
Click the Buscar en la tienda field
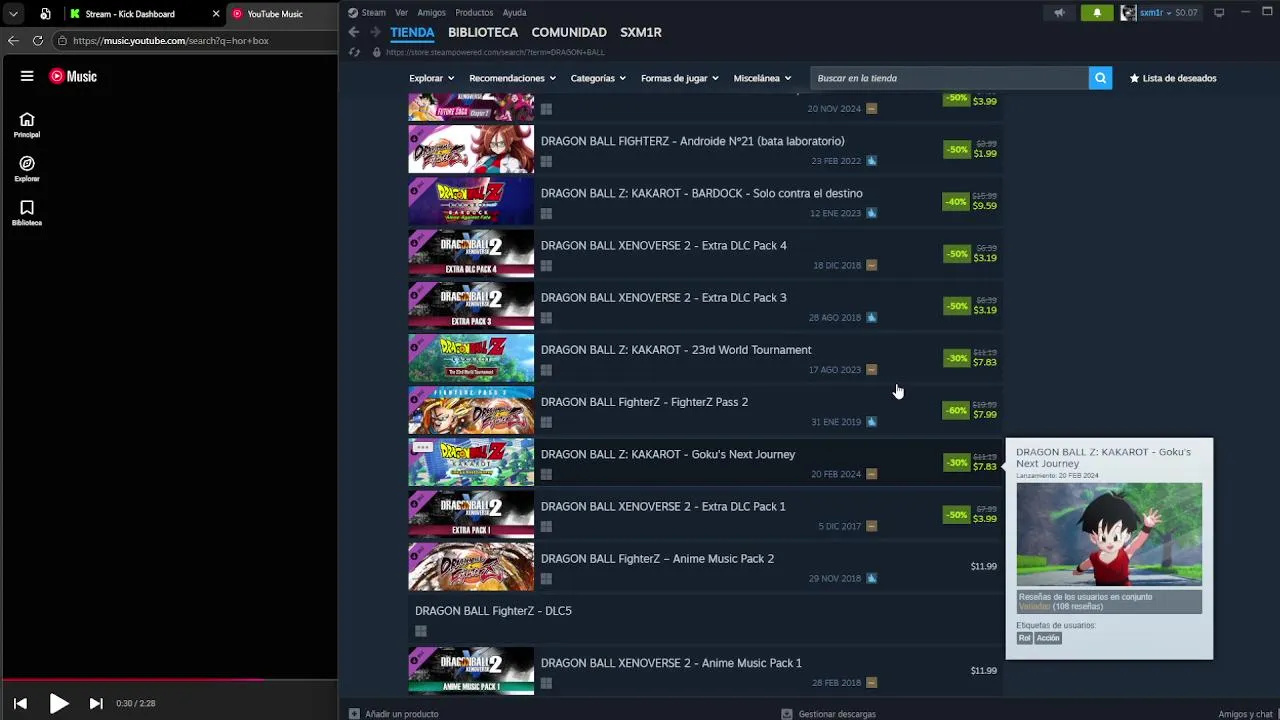click(949, 78)
